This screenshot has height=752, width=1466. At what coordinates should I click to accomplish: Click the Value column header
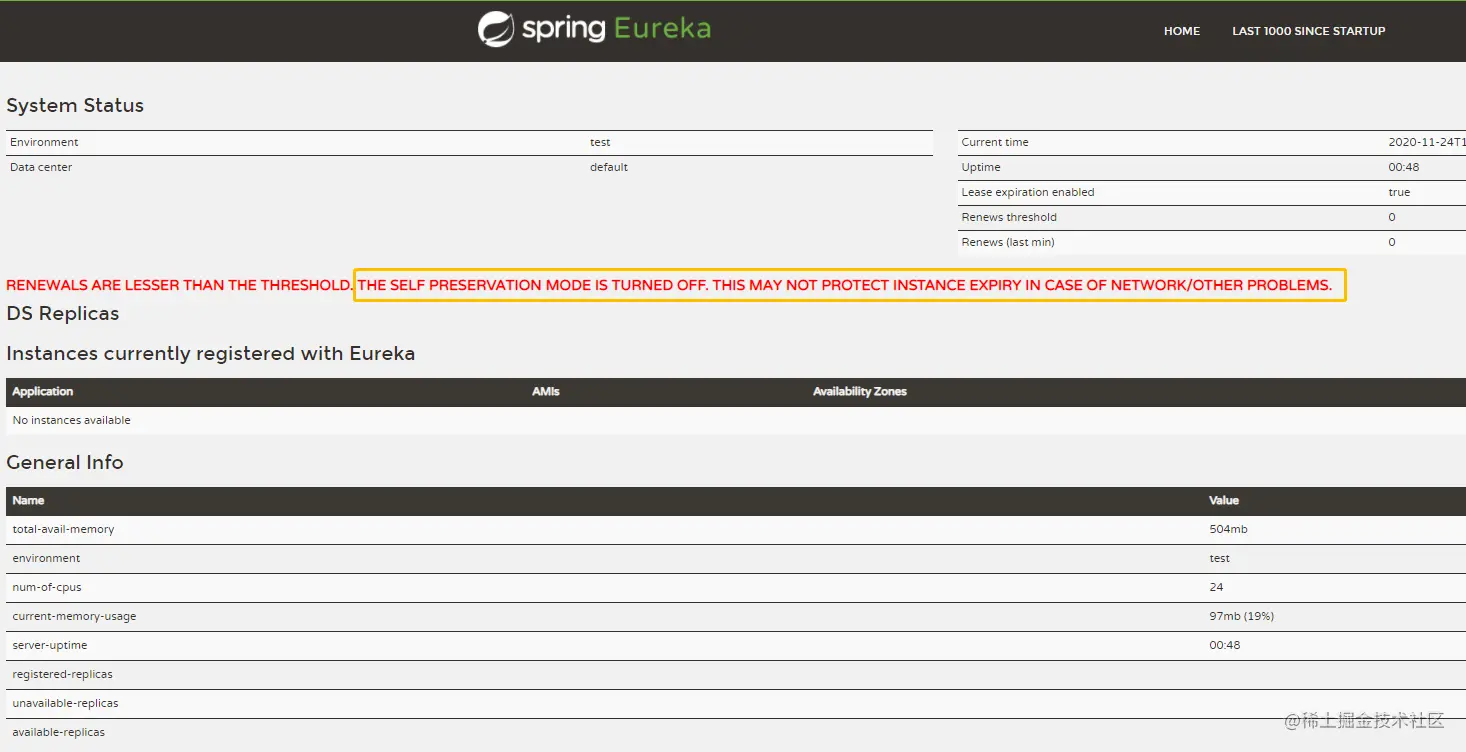(1224, 501)
